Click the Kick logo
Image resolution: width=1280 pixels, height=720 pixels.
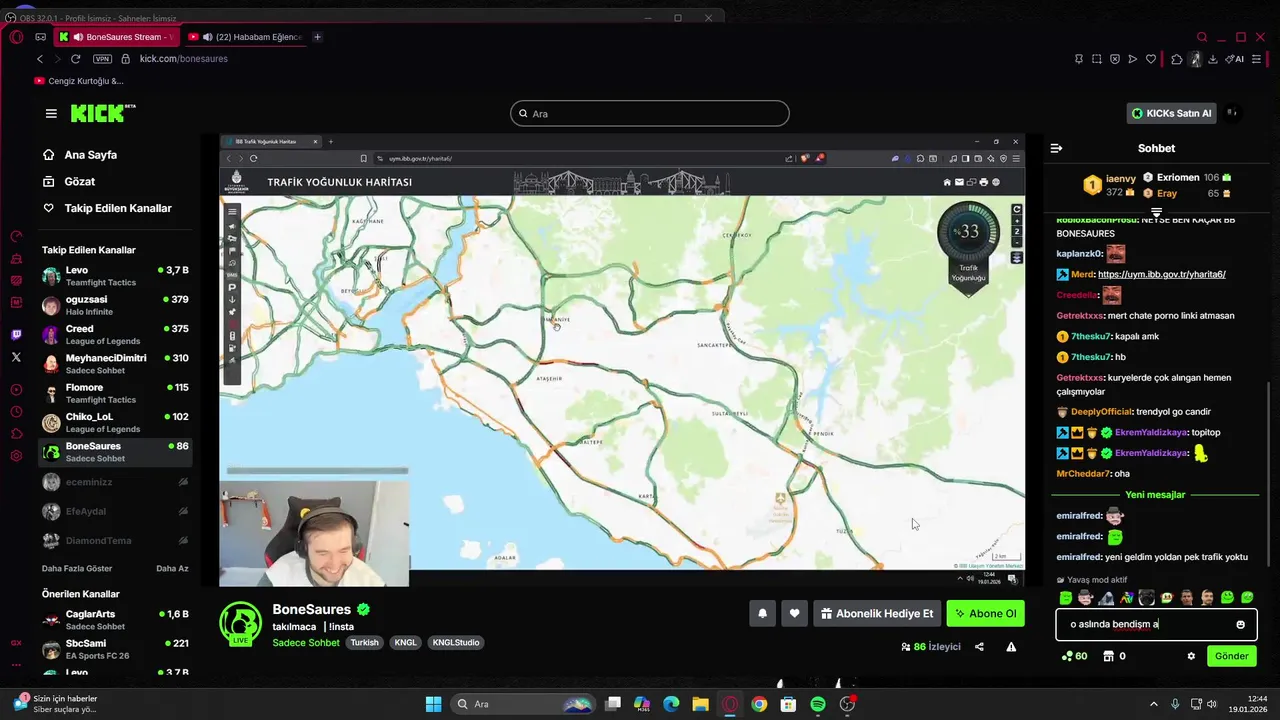point(103,113)
